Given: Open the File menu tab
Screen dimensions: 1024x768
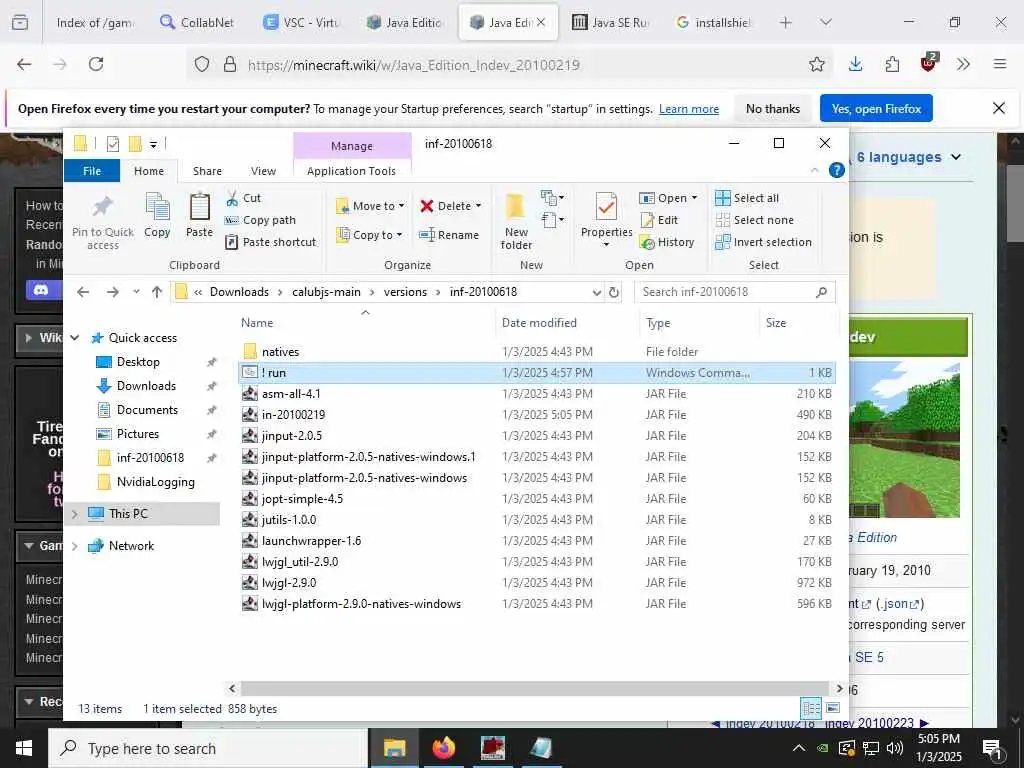Looking at the screenshot, I should click(x=92, y=170).
